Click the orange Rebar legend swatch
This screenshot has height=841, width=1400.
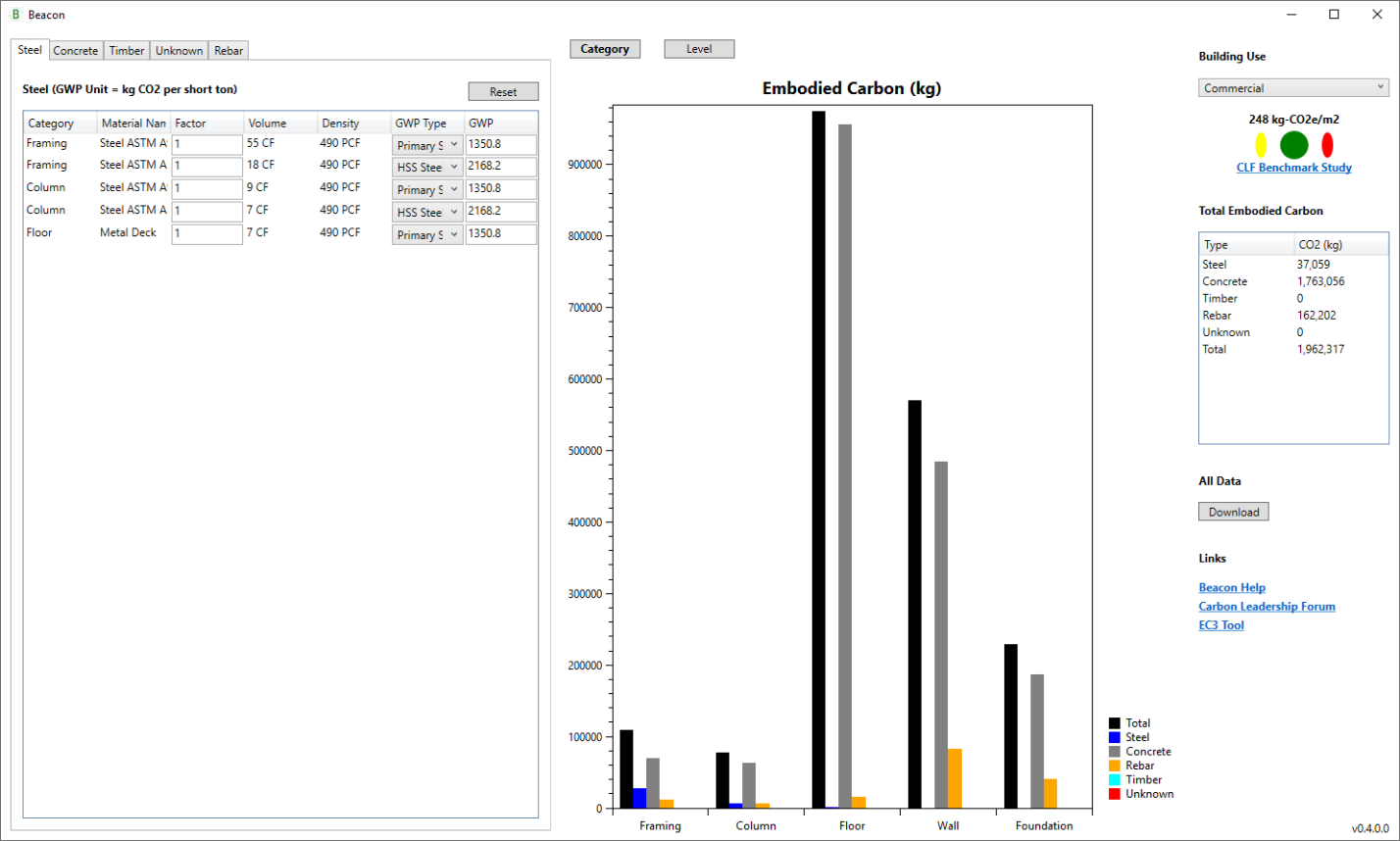point(1115,766)
